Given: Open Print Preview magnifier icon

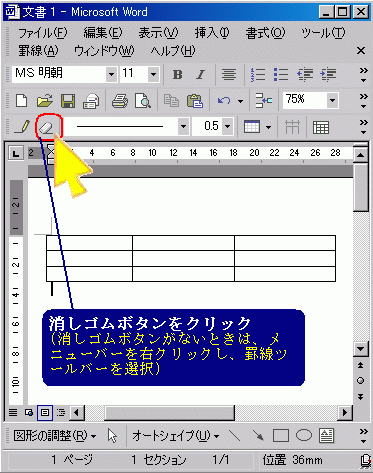Looking at the screenshot, I should (143, 101).
